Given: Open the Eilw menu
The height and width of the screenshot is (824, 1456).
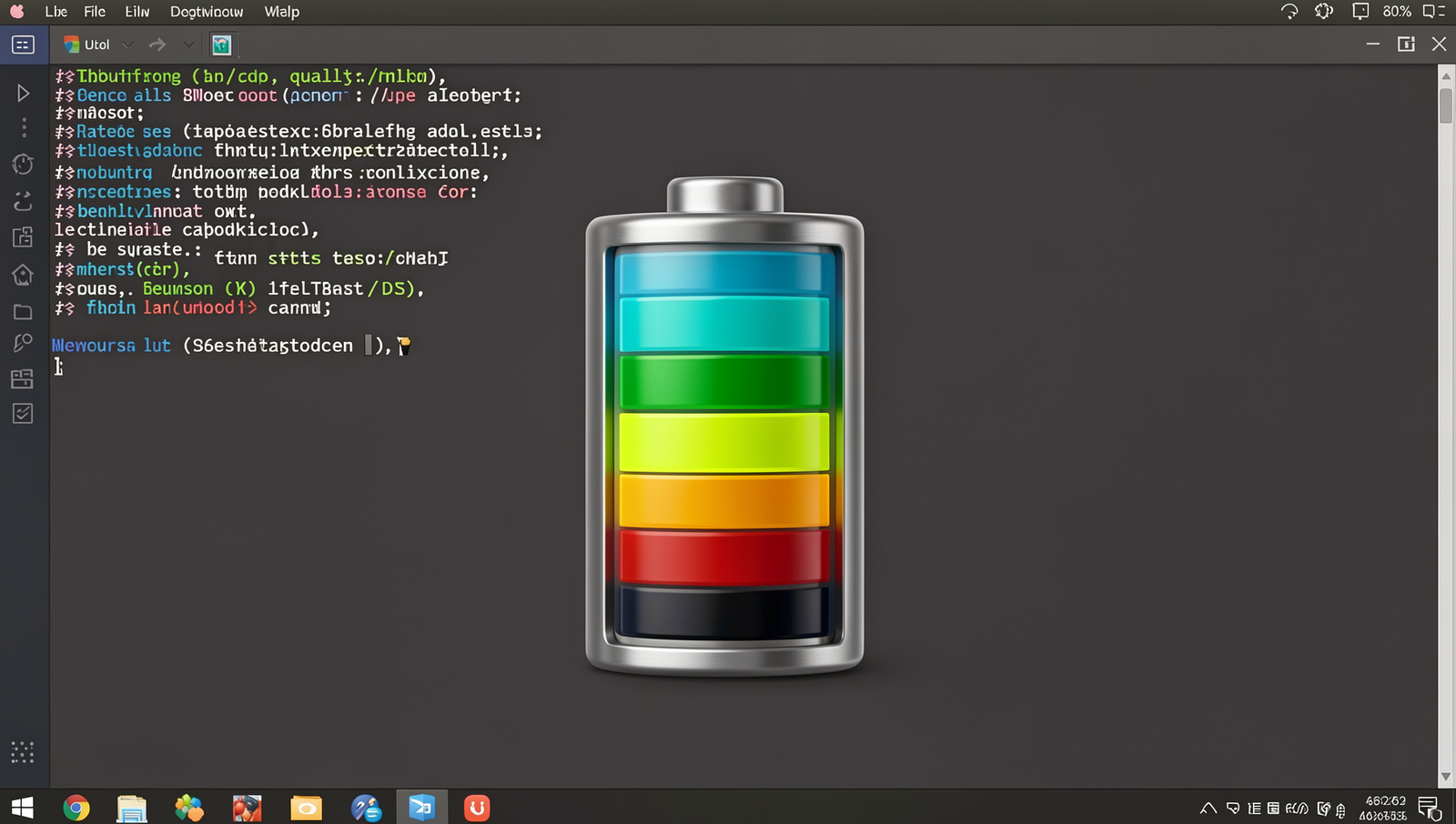Looking at the screenshot, I should [137, 12].
